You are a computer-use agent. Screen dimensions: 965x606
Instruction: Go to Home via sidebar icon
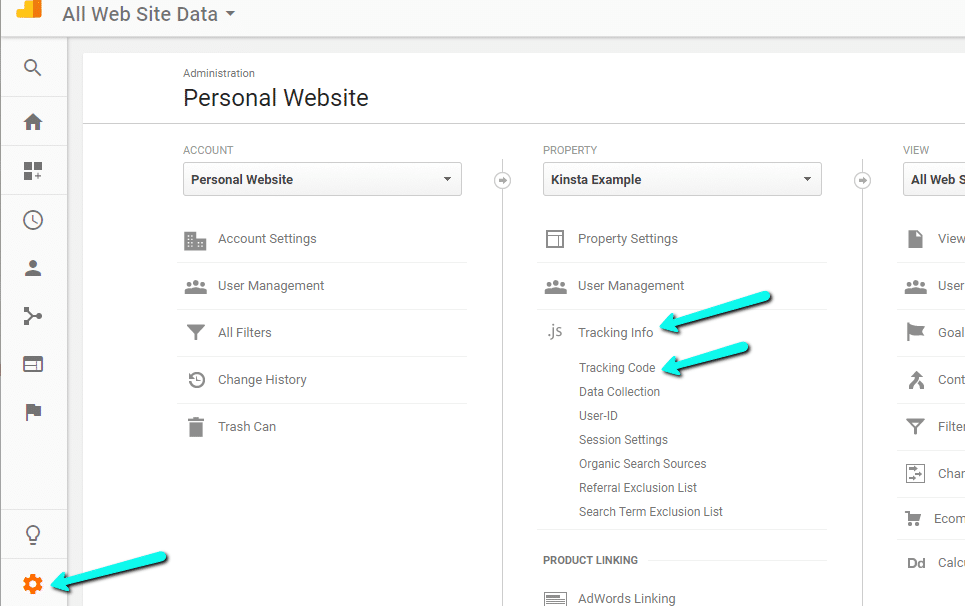click(33, 122)
